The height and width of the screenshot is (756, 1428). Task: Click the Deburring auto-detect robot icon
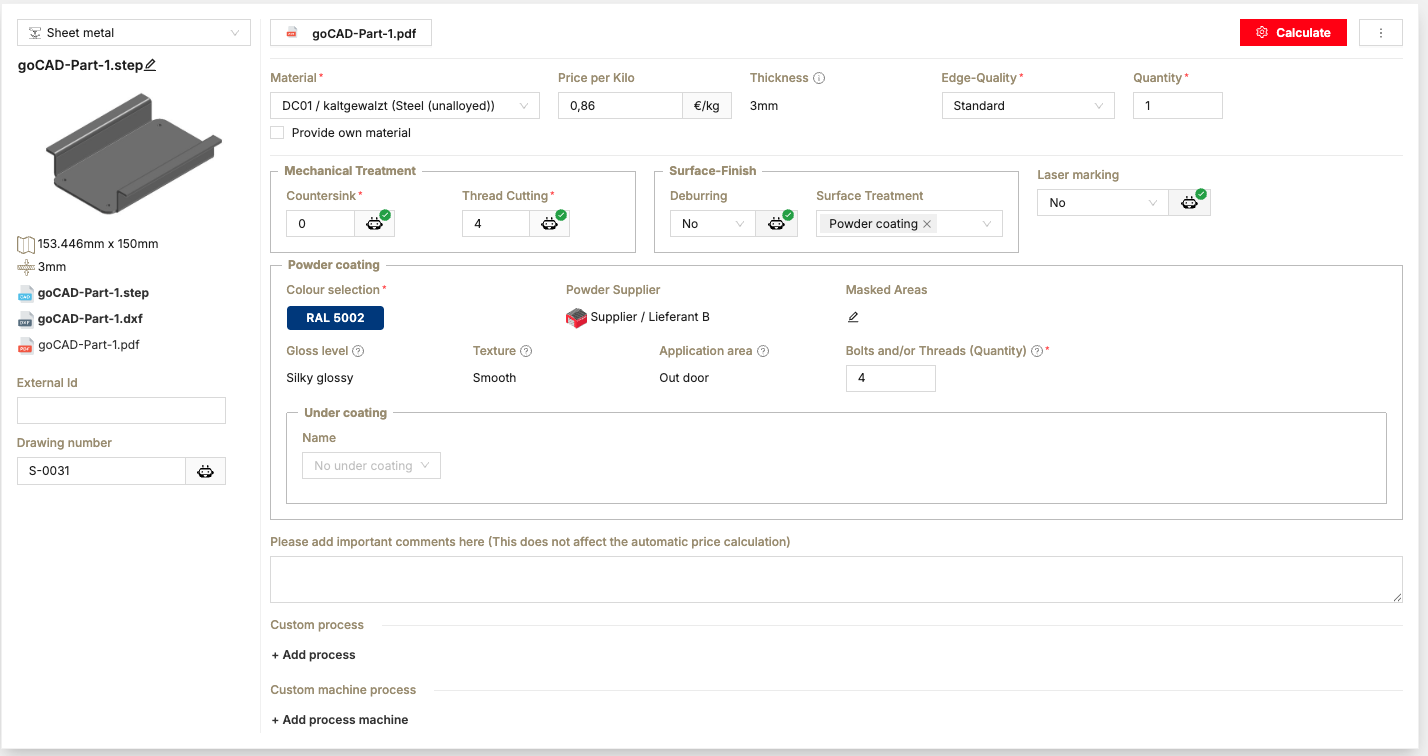[x=776, y=224]
